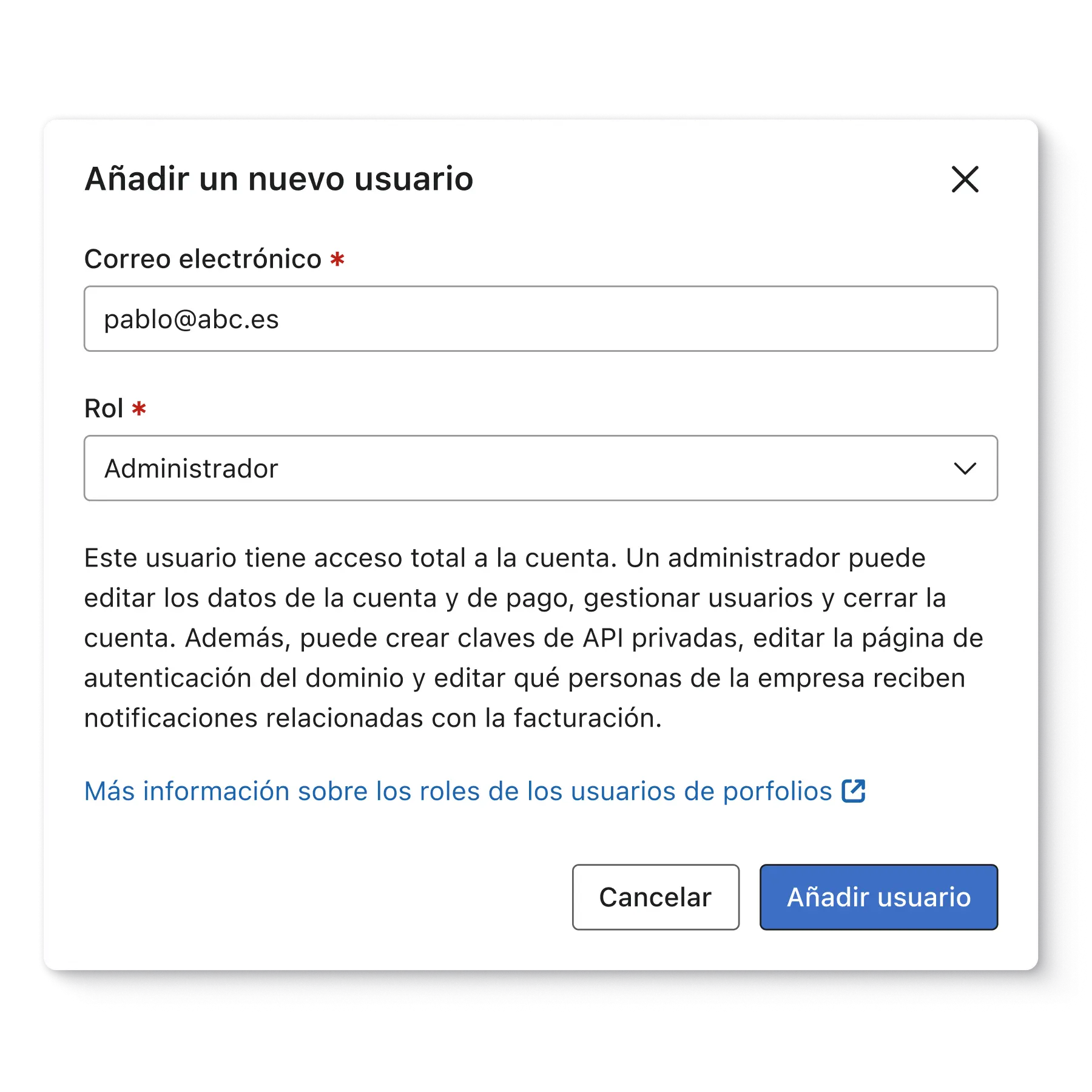Select the pablo@abc.es email text
The width and height of the screenshot is (1092, 1092).
191,320
